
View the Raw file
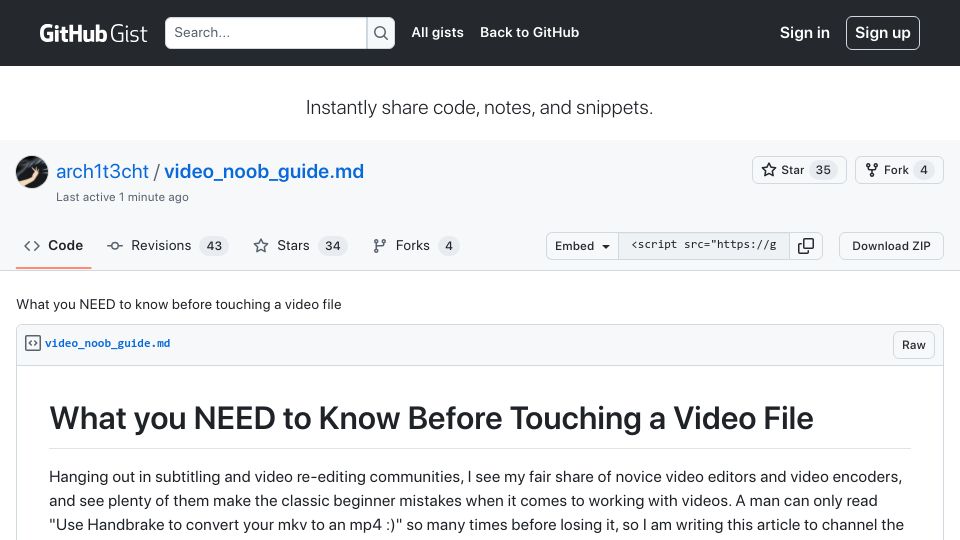(x=913, y=345)
